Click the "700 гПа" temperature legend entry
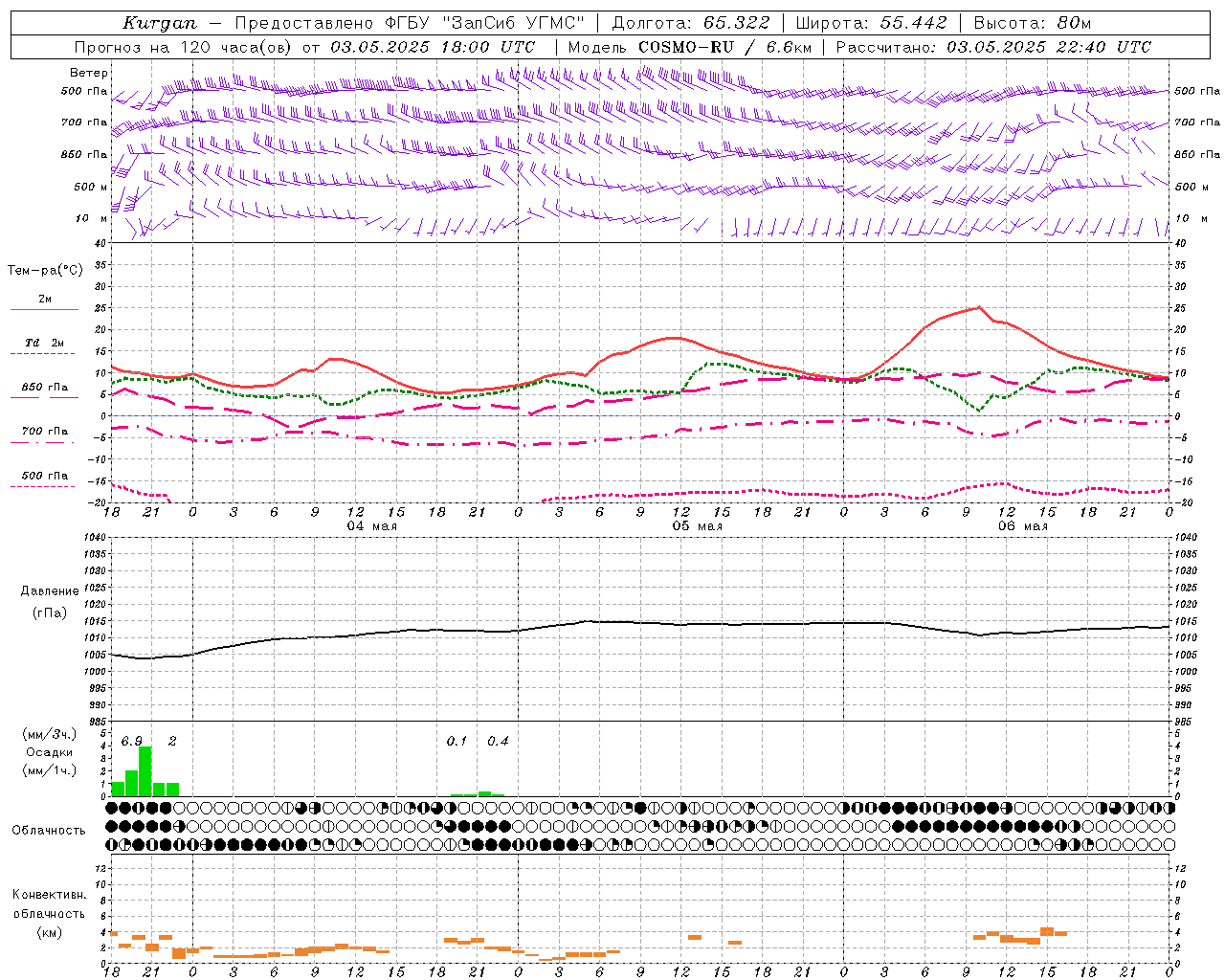The image size is (1225, 980). [45, 431]
